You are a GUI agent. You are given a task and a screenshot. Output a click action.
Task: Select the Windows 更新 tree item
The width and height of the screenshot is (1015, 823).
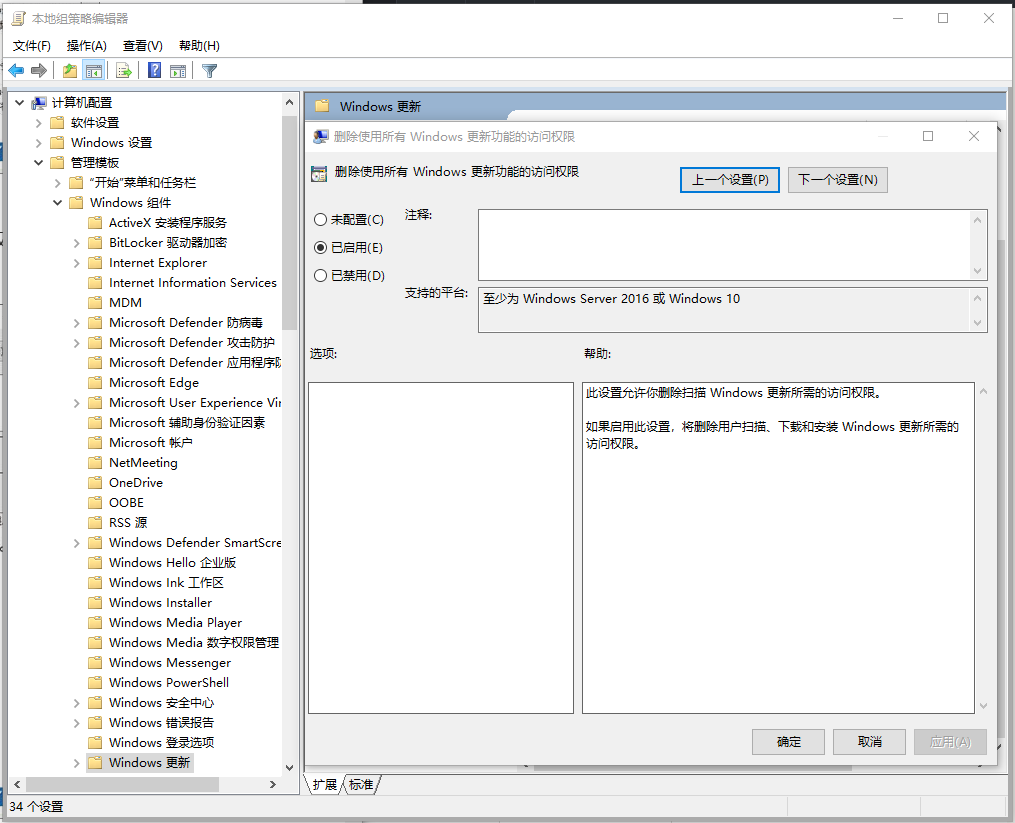click(150, 763)
